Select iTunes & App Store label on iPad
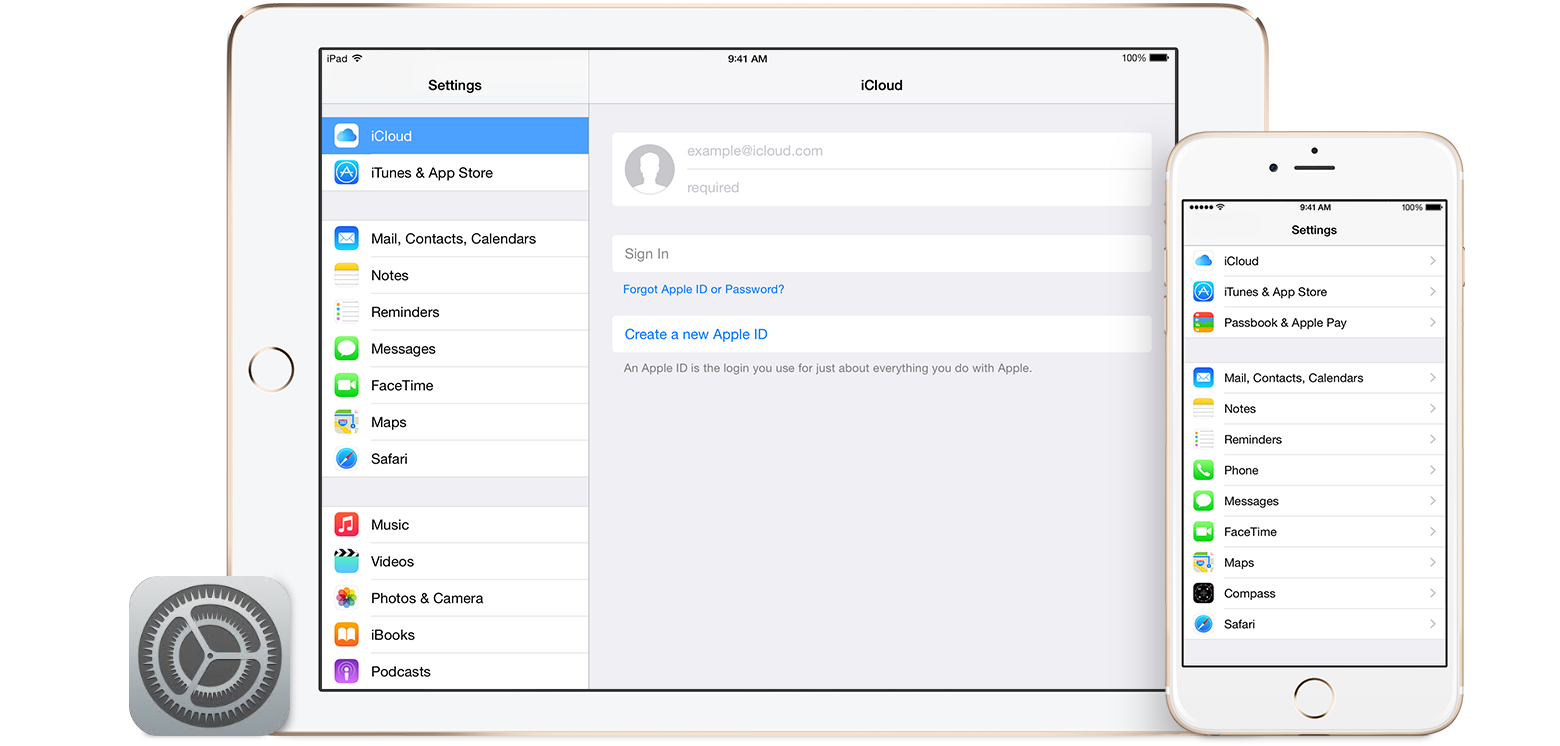This screenshot has height=746, width=1560. tap(432, 173)
